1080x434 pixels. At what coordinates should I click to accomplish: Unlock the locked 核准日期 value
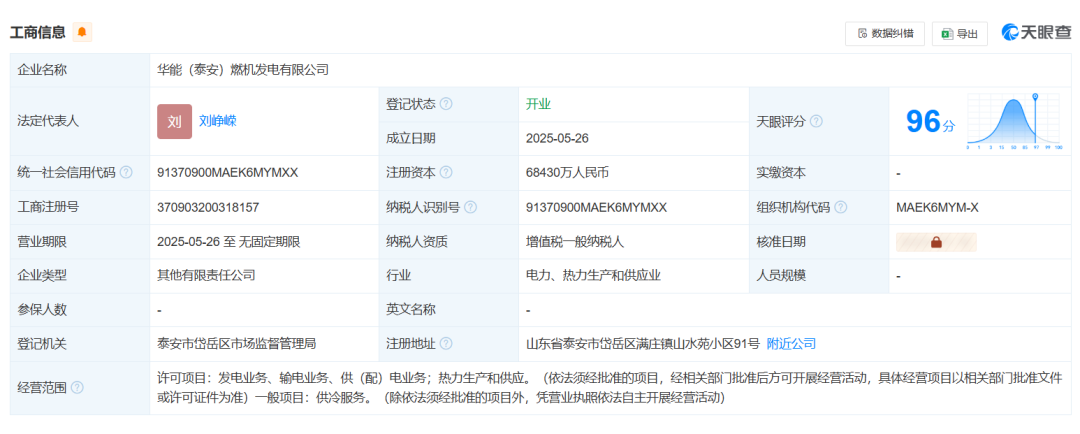[x=936, y=242]
